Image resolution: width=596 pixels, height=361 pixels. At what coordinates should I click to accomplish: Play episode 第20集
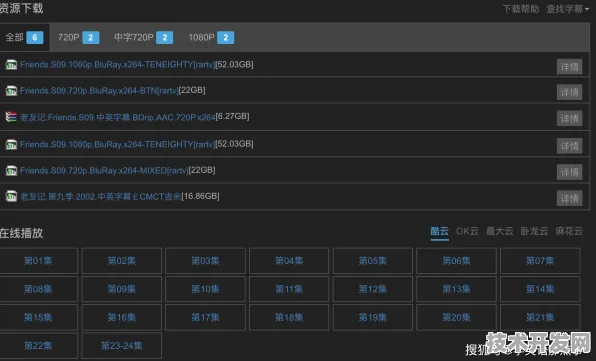[456, 317]
